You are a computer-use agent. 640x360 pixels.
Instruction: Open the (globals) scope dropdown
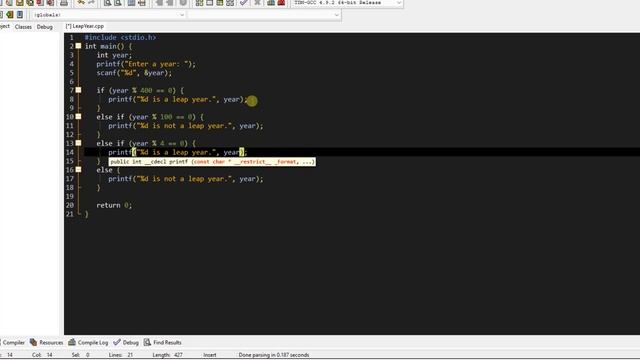[109, 15]
